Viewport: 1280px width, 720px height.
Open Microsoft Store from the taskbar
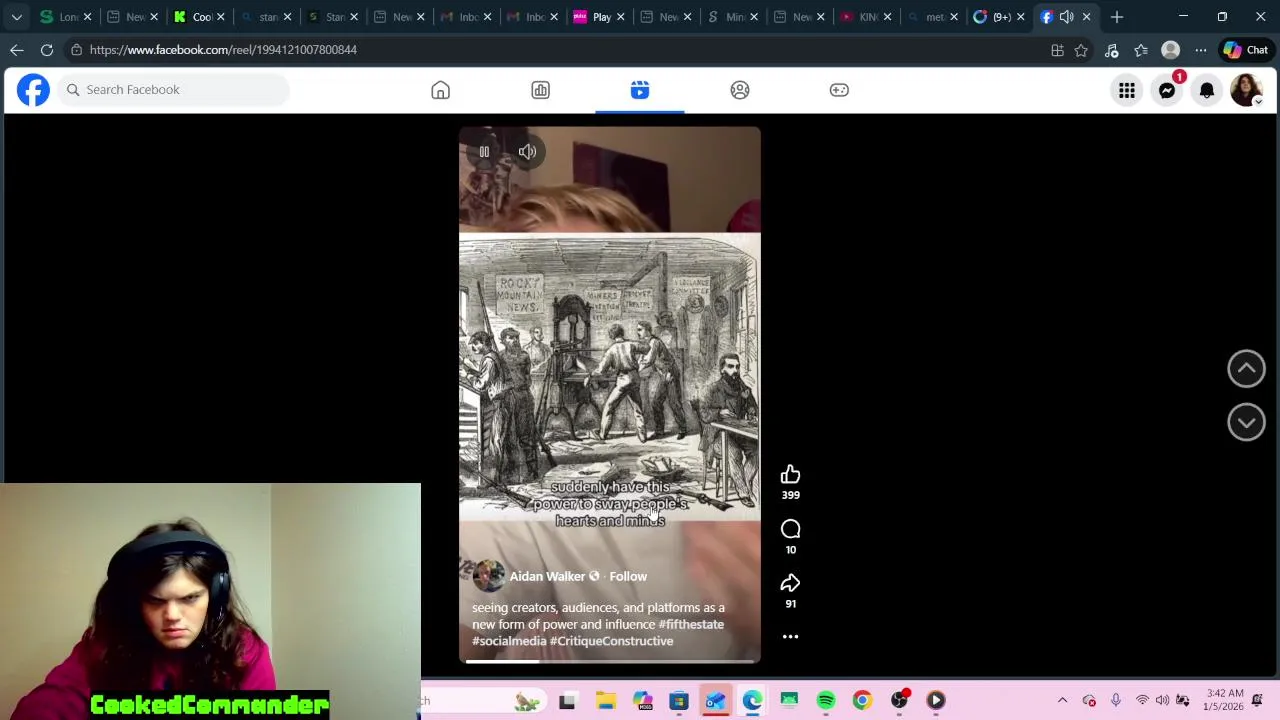click(679, 701)
